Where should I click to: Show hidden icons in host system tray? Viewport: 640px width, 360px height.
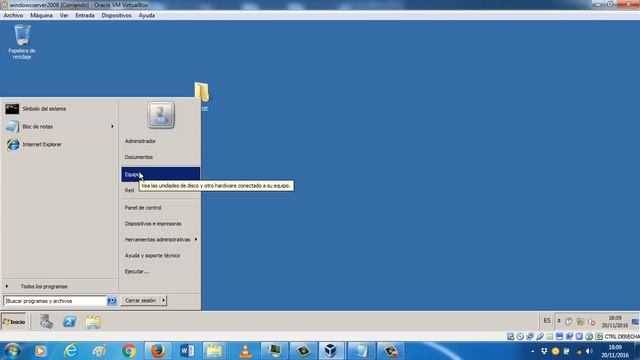pos(533,351)
